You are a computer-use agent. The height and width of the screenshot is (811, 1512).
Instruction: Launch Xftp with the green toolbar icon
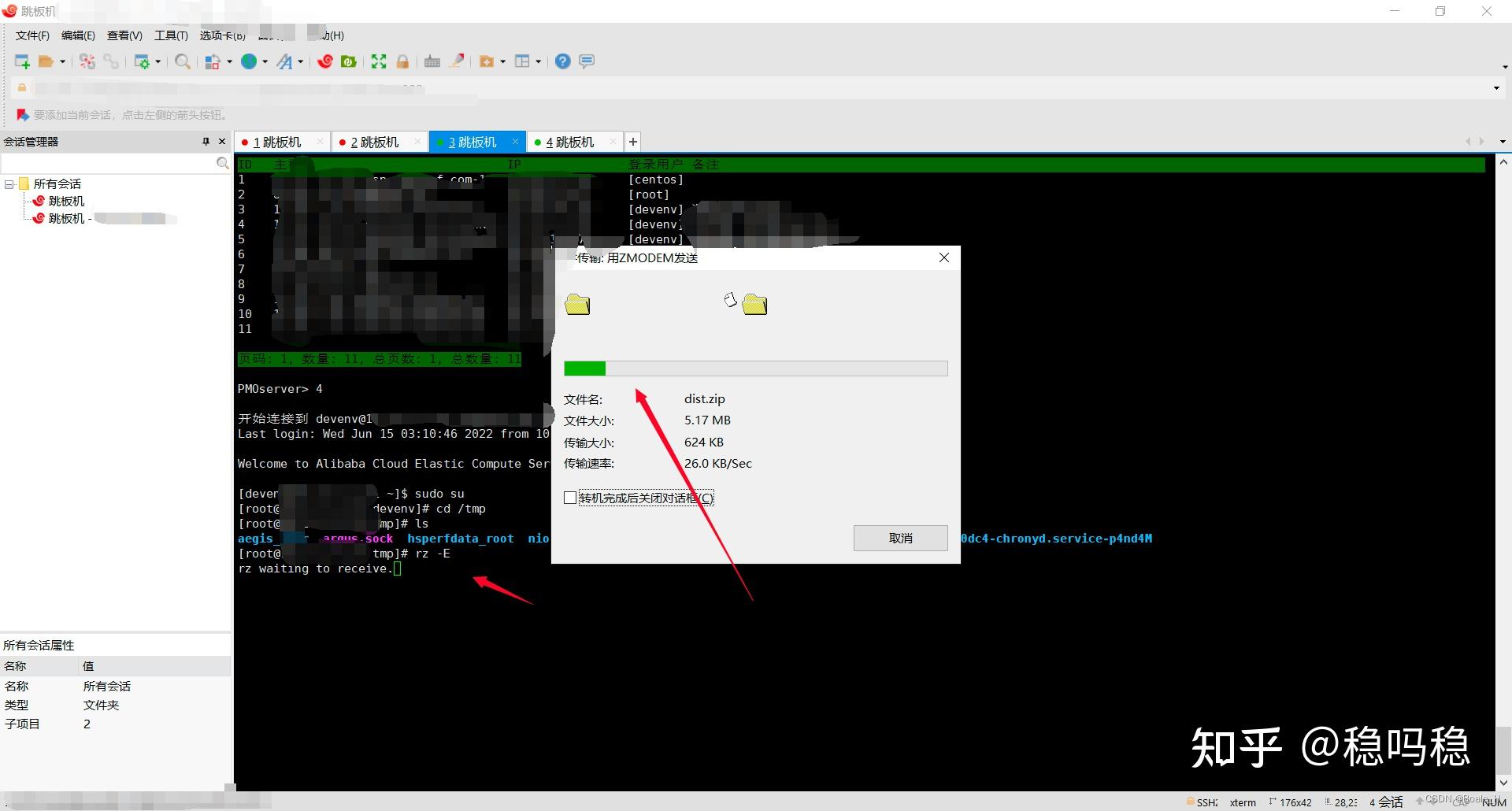[349, 61]
